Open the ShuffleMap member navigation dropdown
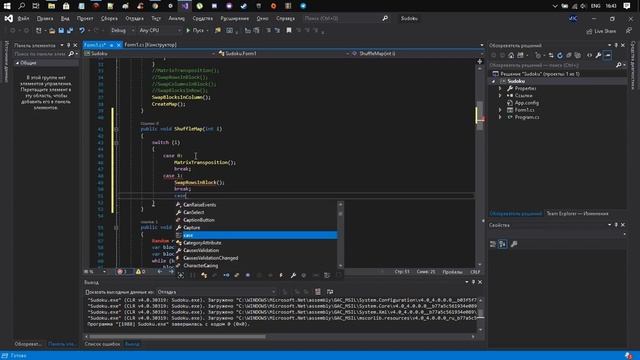This screenshot has height=360, width=640. pos(416,53)
